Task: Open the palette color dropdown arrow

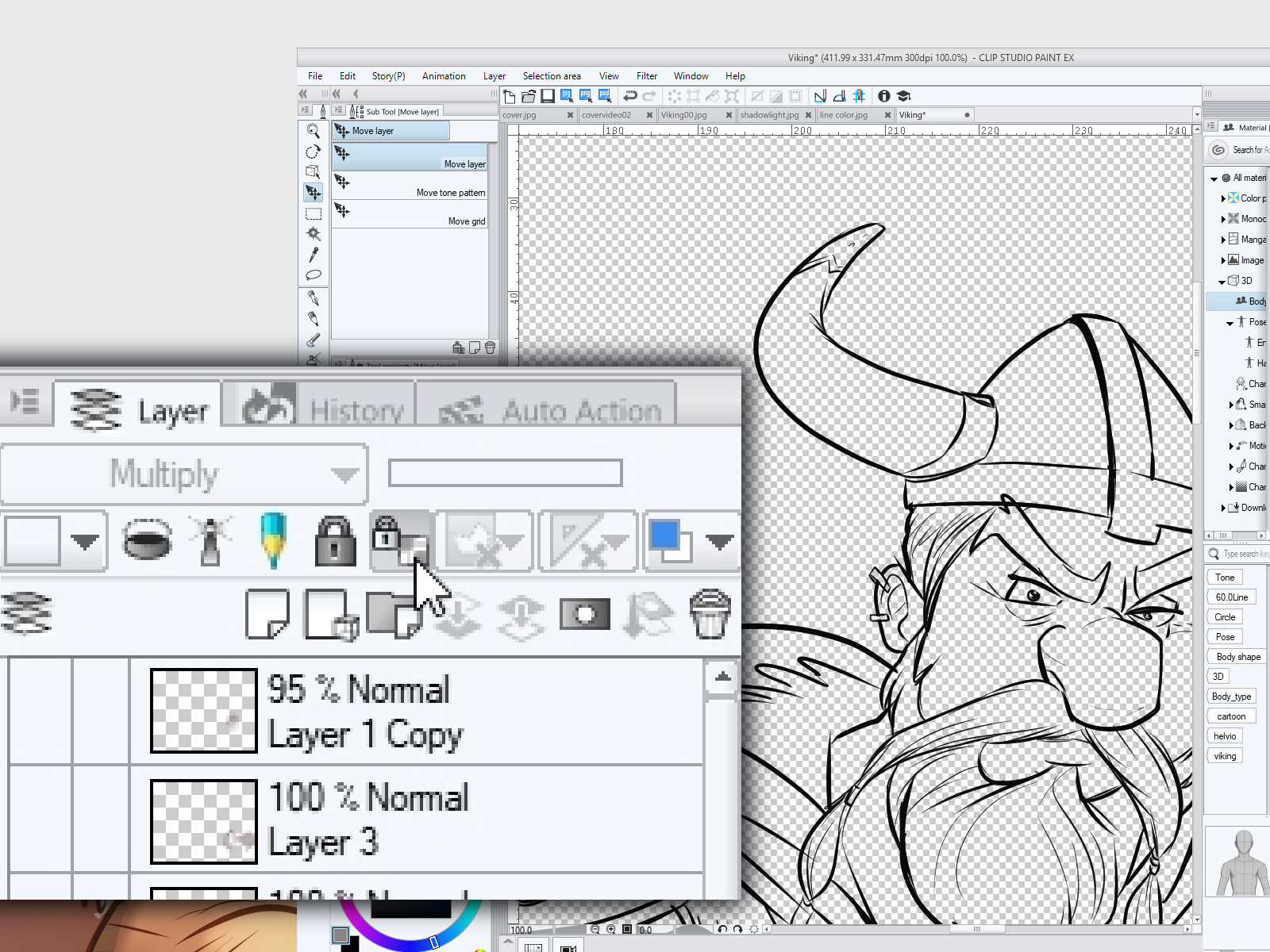Action: (x=85, y=542)
